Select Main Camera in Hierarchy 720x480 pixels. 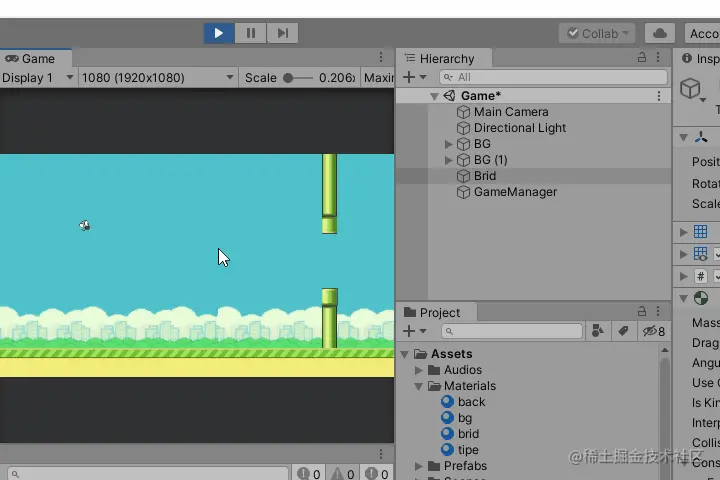pos(511,112)
